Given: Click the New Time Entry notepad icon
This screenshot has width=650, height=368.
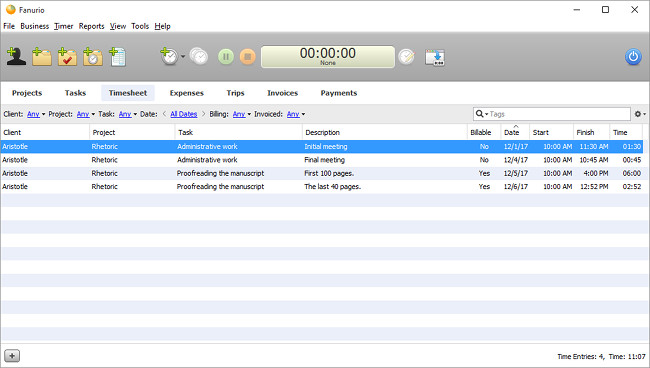Looking at the screenshot, I should (118, 56).
